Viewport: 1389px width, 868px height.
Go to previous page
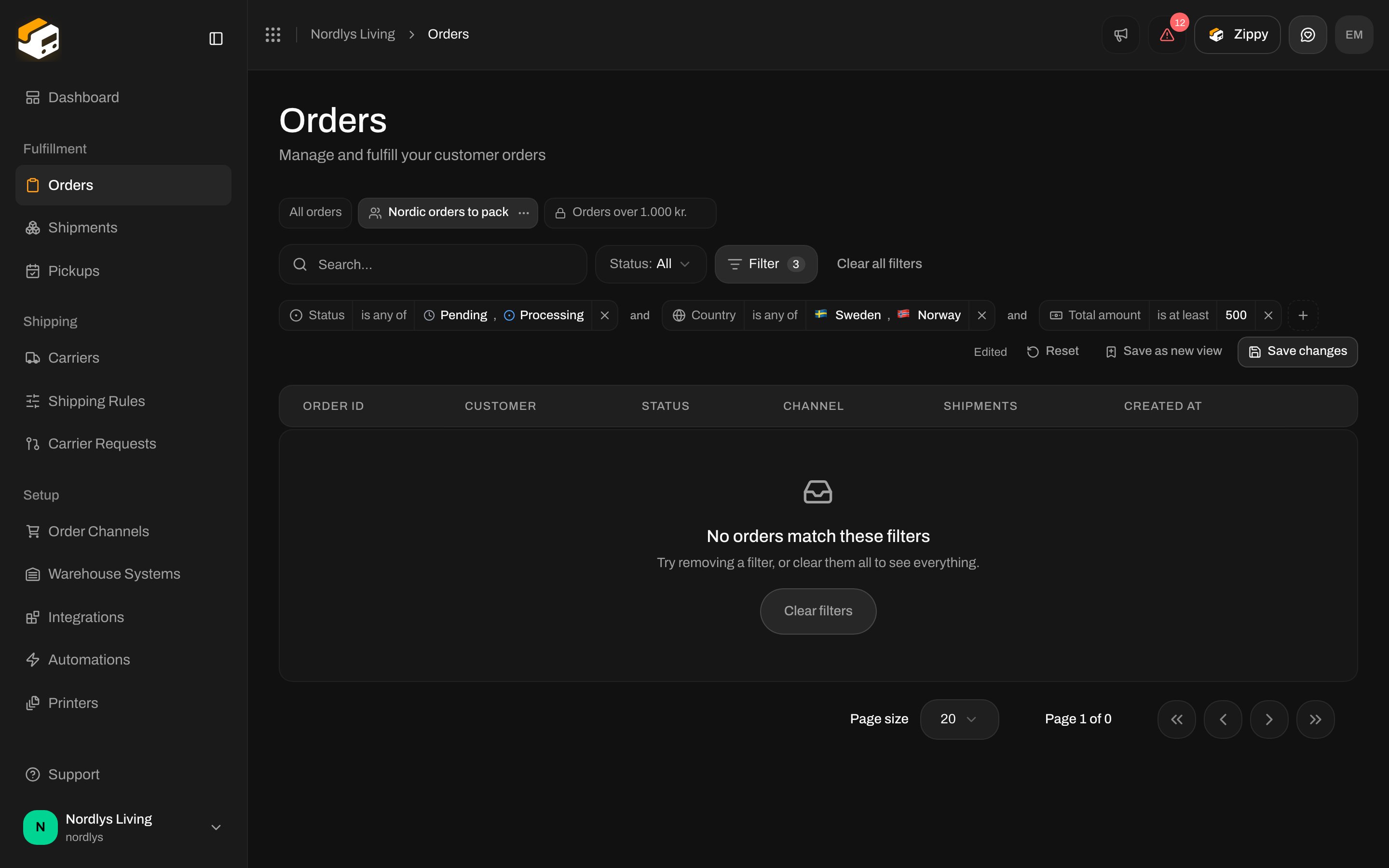1223,719
